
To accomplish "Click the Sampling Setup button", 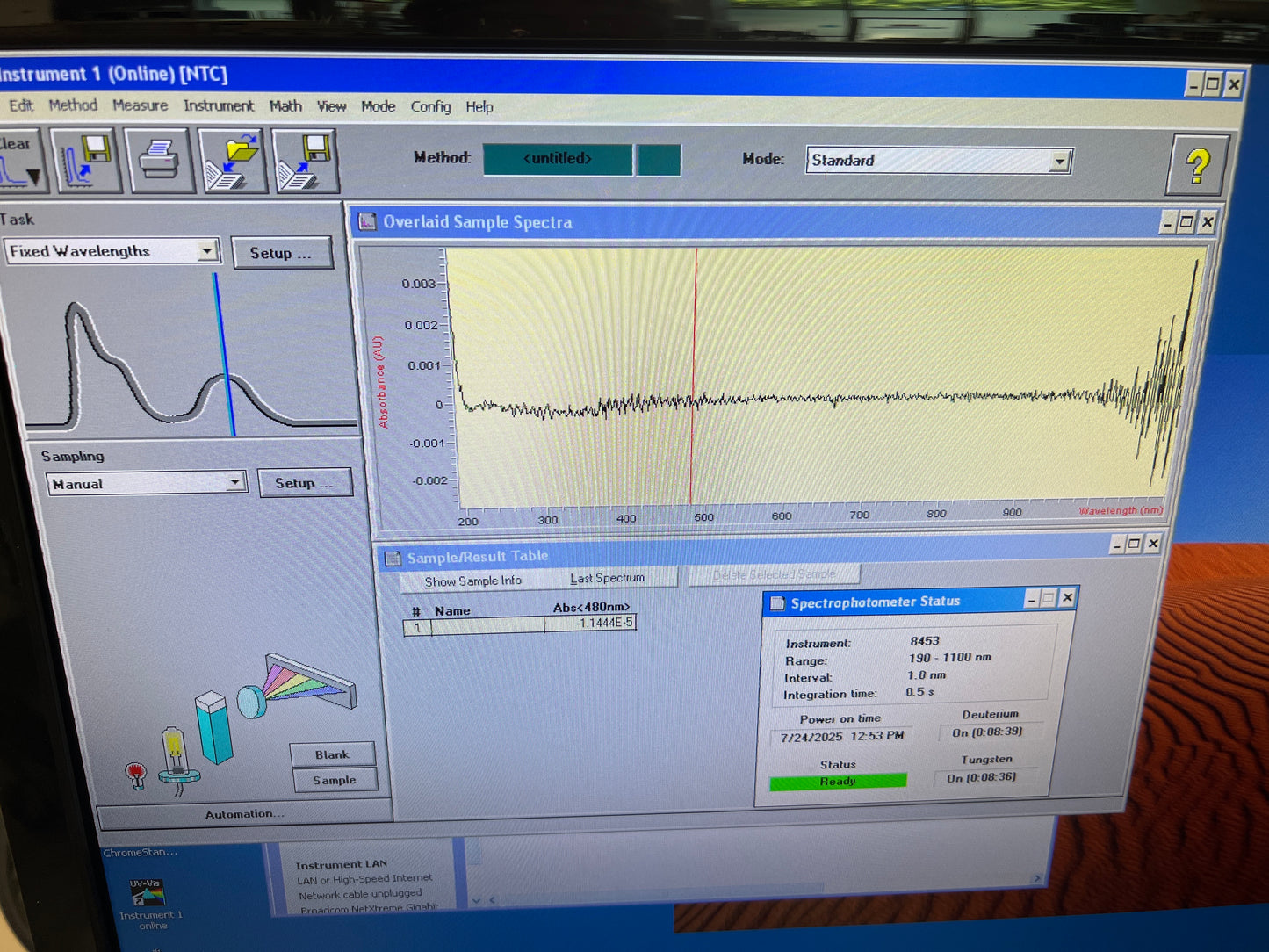I will [x=304, y=483].
